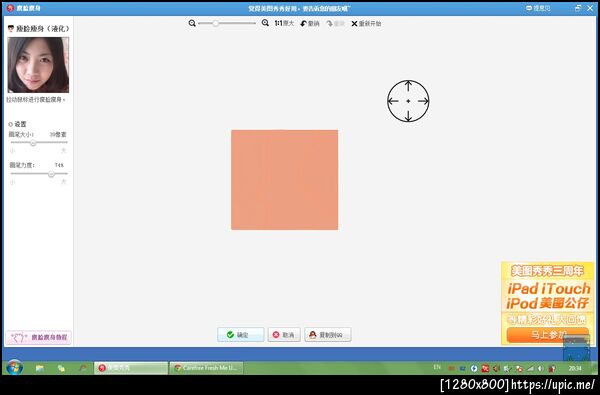
Task: Open the face-slimming tutorial link
Action: [38, 337]
